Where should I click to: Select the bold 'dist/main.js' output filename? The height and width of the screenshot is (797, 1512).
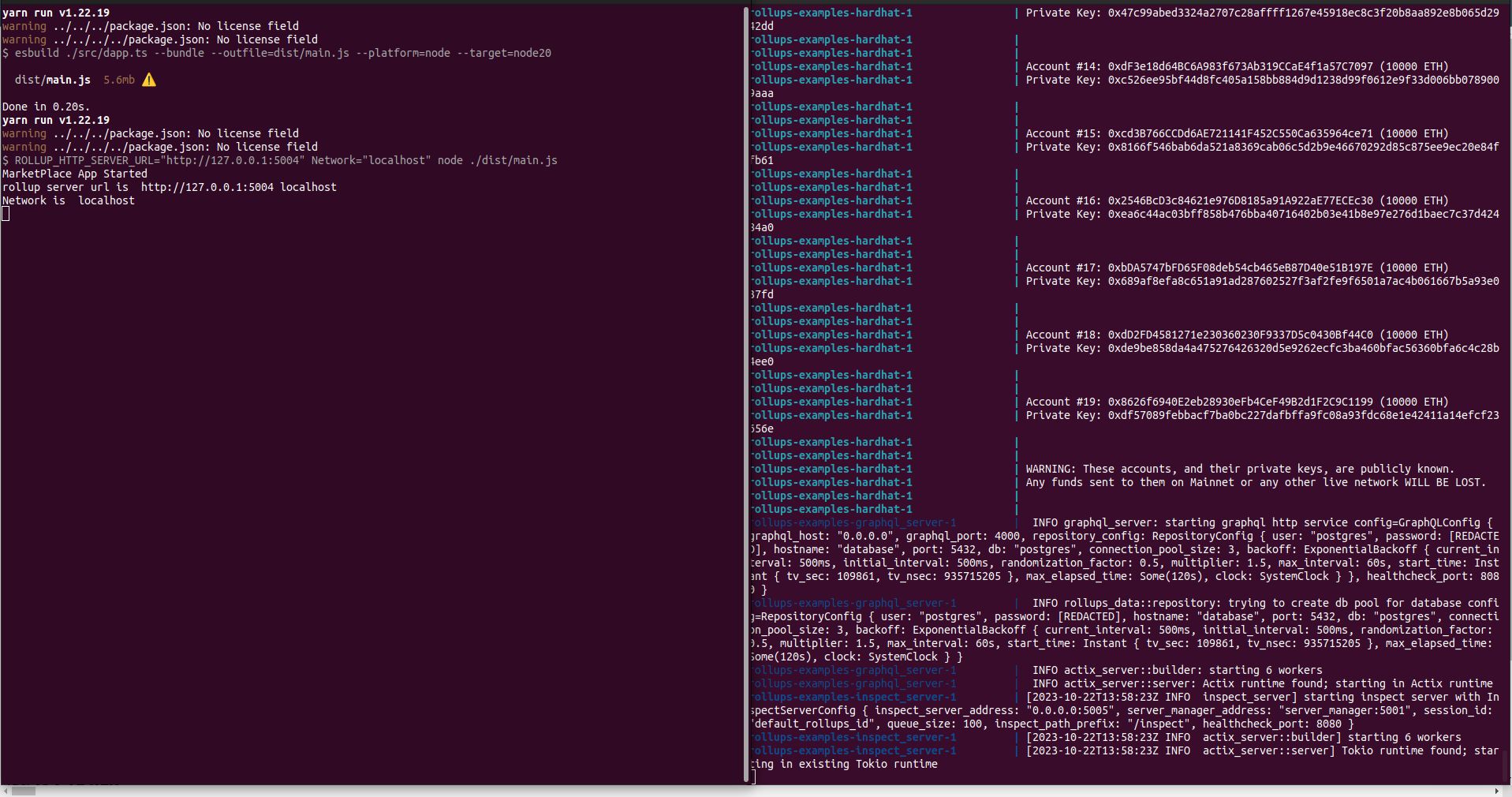pos(53,80)
